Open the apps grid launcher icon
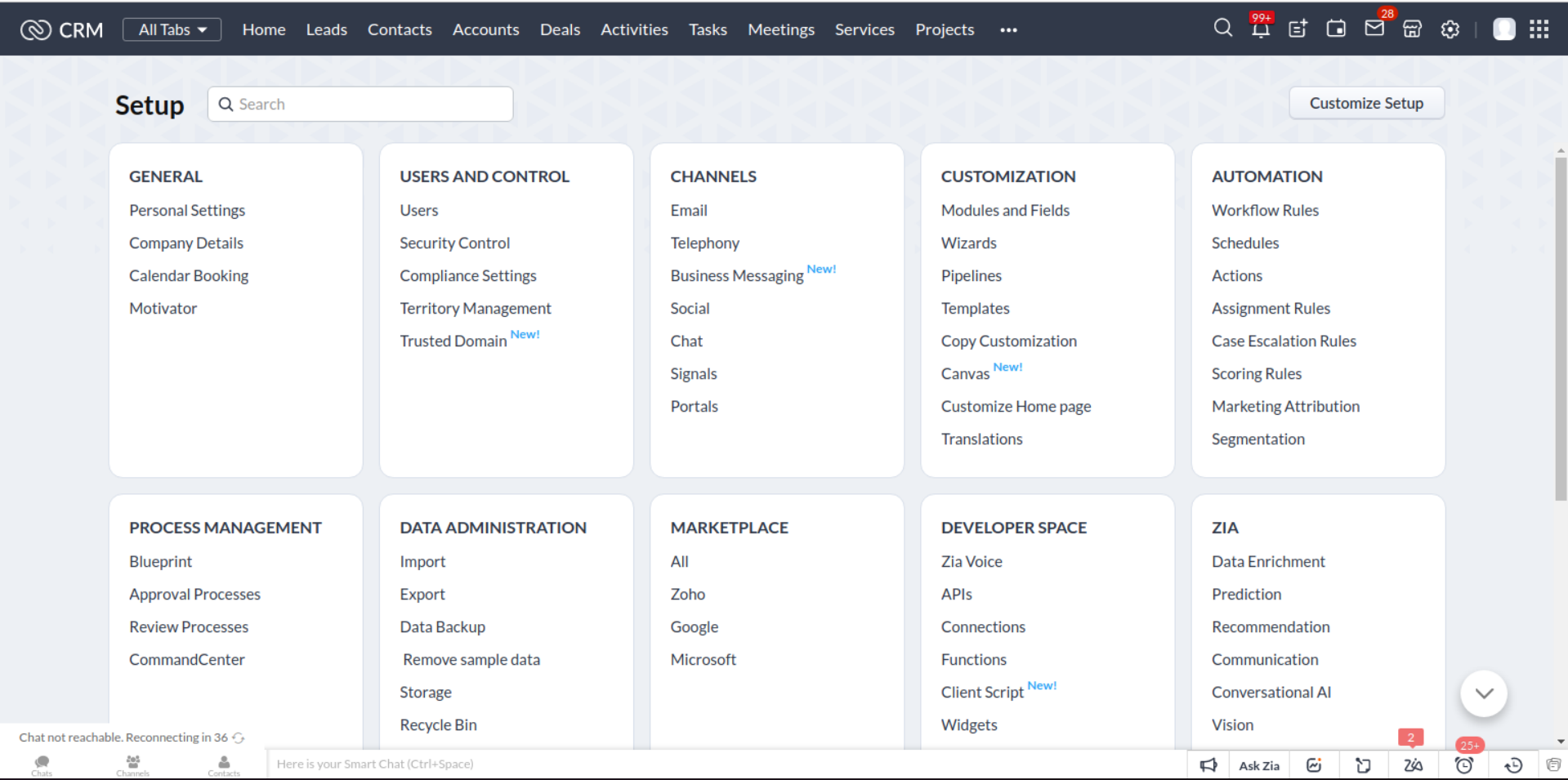The image size is (1568, 780). [x=1539, y=29]
